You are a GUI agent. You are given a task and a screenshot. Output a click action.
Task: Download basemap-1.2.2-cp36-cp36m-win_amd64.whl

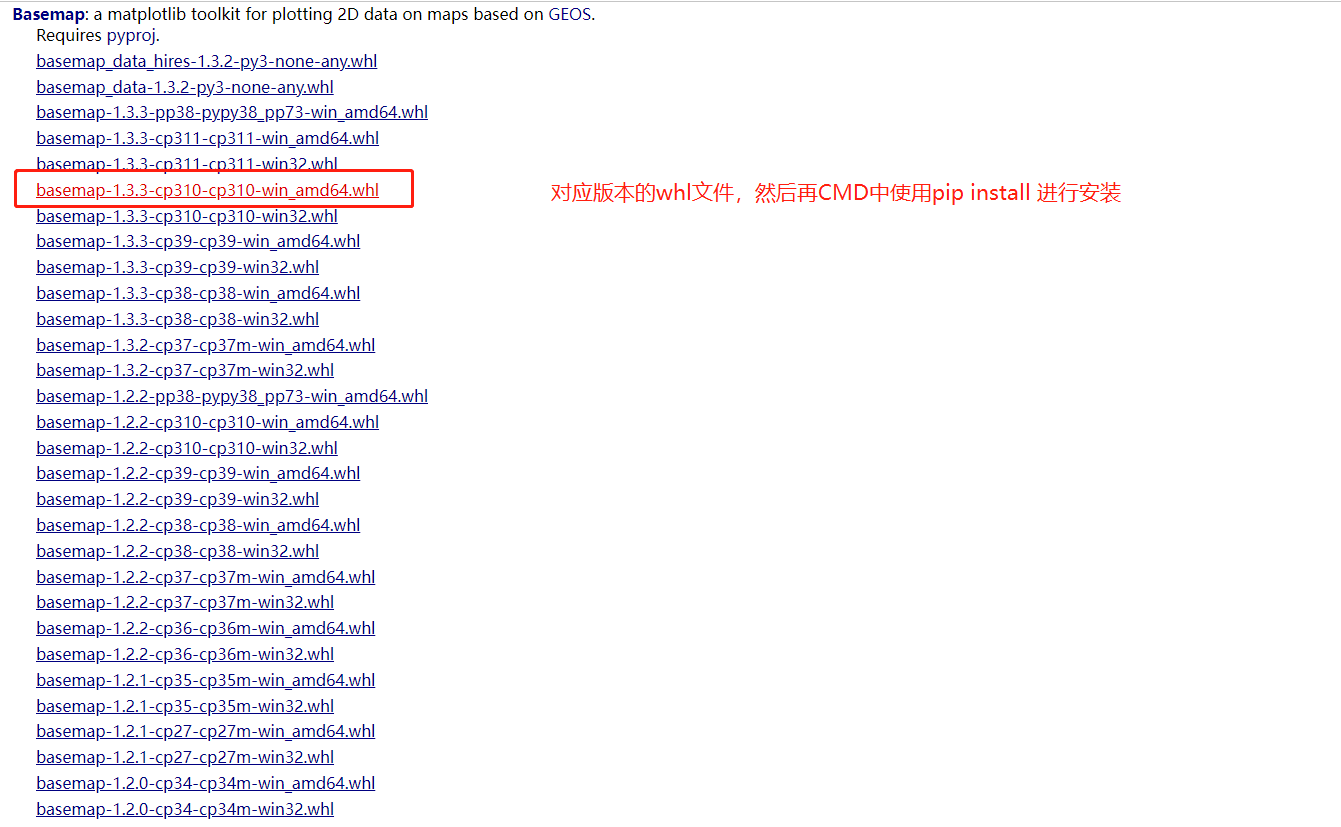pyautogui.click(x=206, y=628)
